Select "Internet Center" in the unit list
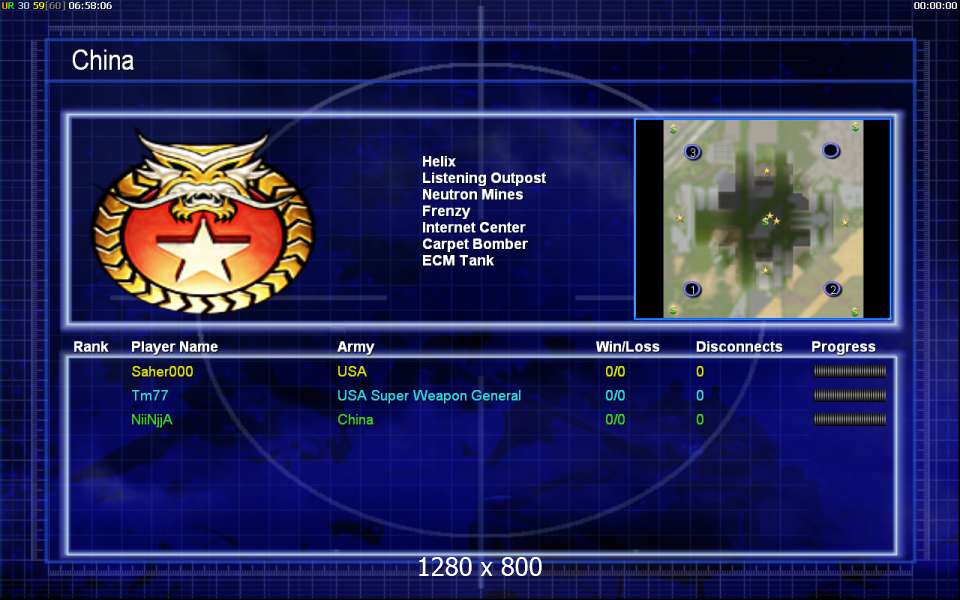This screenshot has height=600, width=960. [x=473, y=228]
